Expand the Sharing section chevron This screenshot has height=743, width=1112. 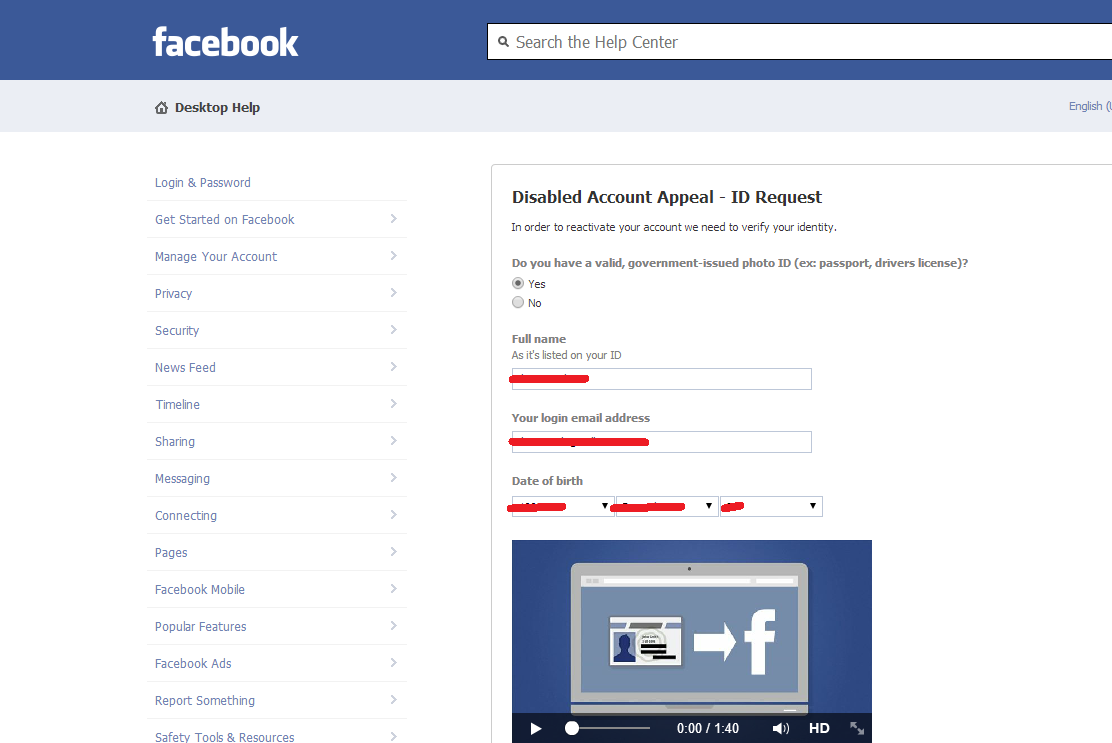point(394,440)
